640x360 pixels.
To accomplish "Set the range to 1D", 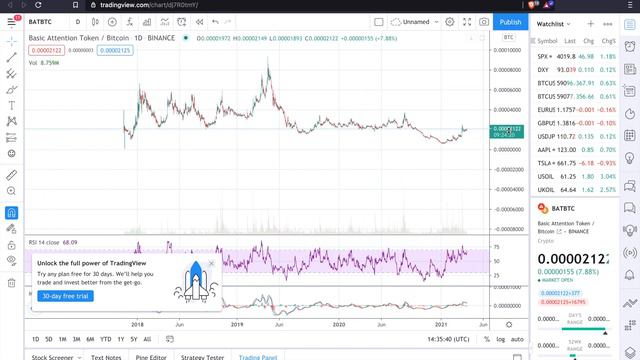I will [36, 339].
